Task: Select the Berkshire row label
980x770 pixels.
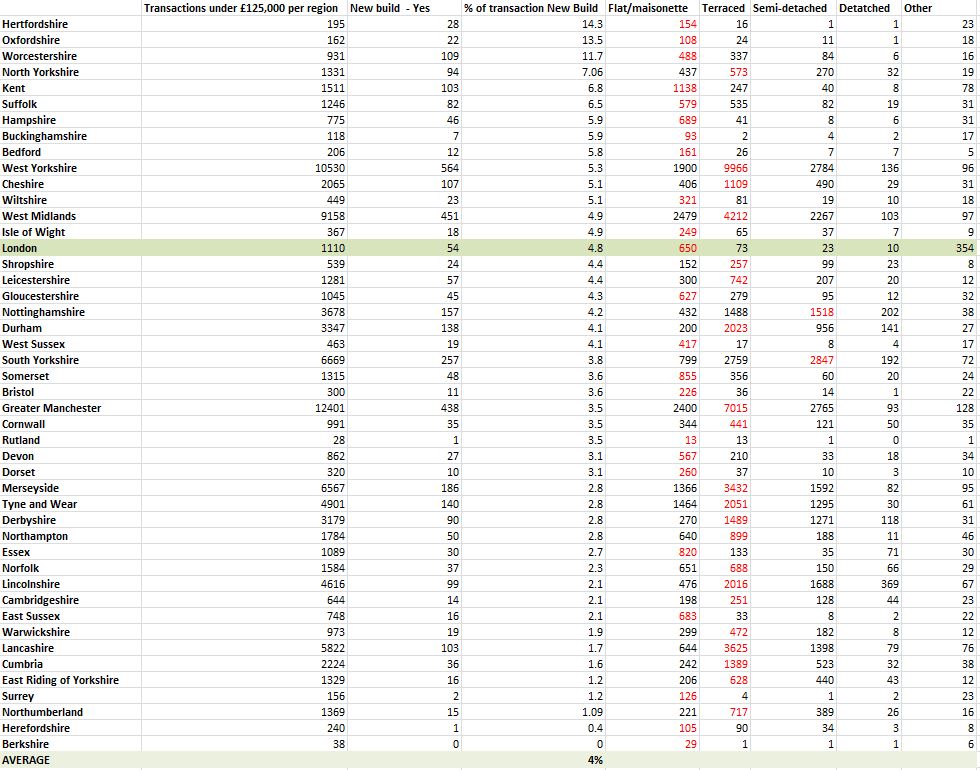Action: [24, 744]
